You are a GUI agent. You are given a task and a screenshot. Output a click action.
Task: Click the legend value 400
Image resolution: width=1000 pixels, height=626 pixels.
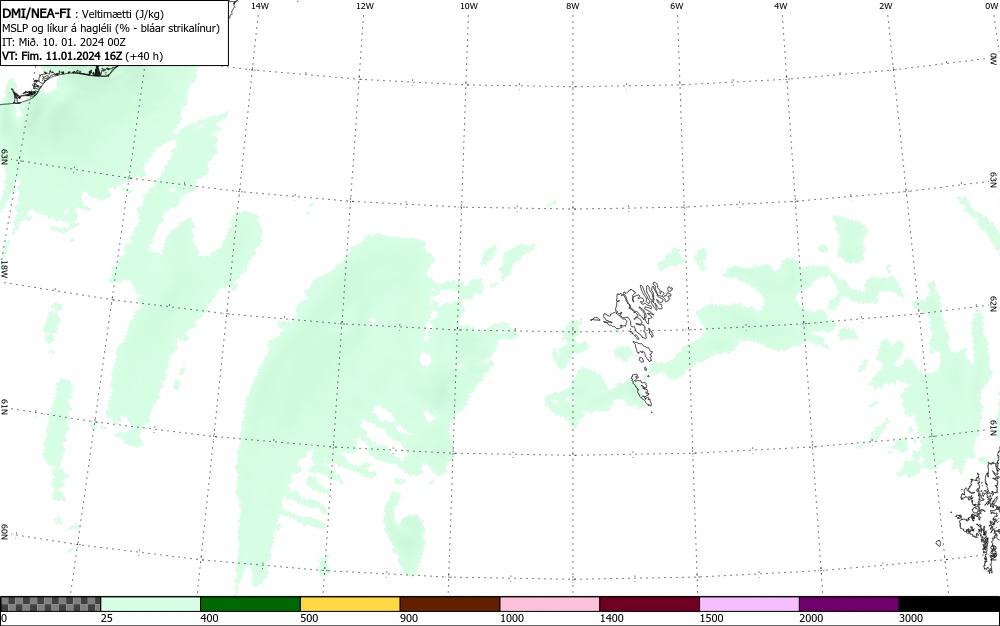(x=209, y=618)
